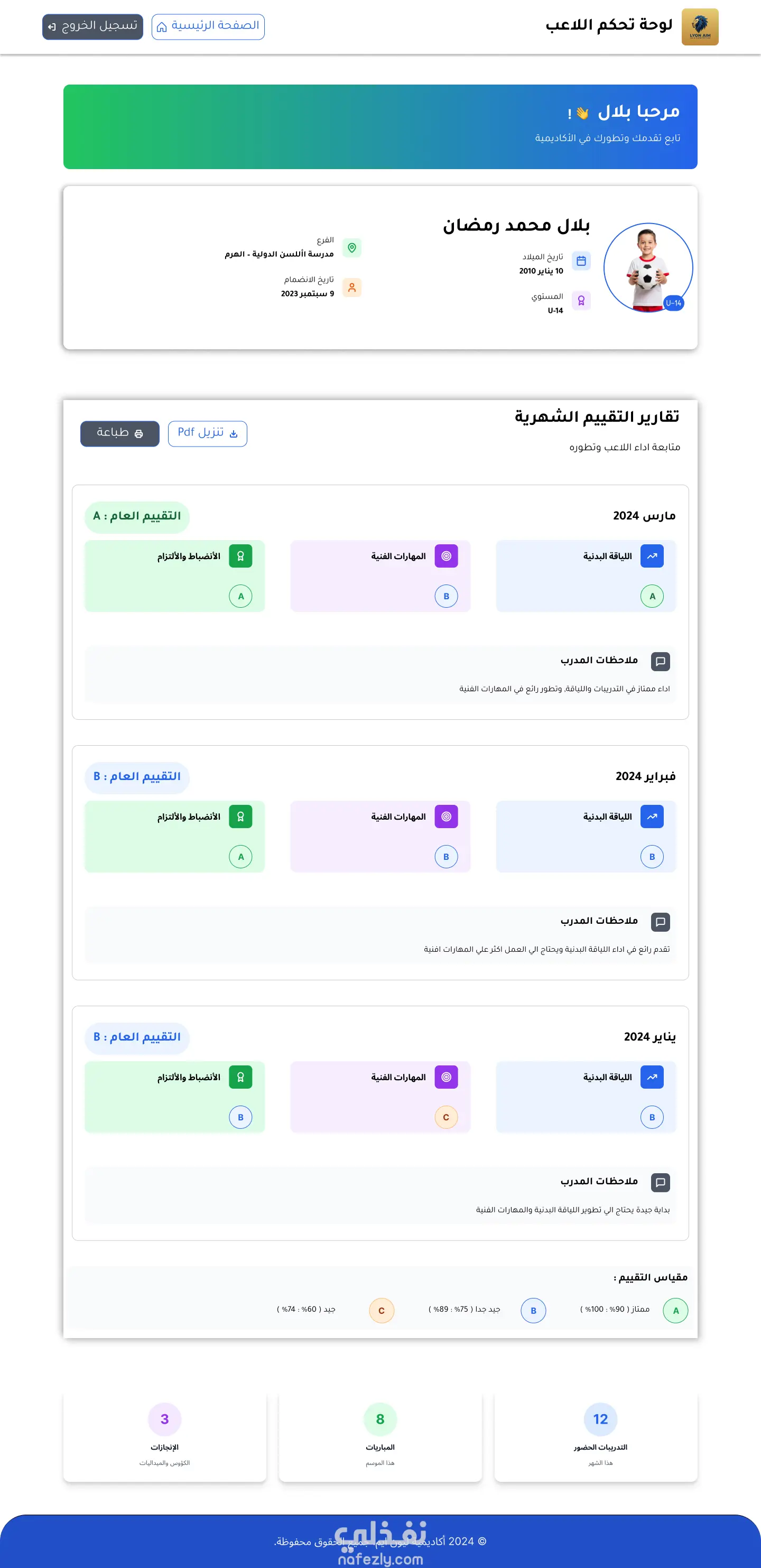Open the 3 achievements card
Screen dimensions: 761x1568
pos(164,1436)
